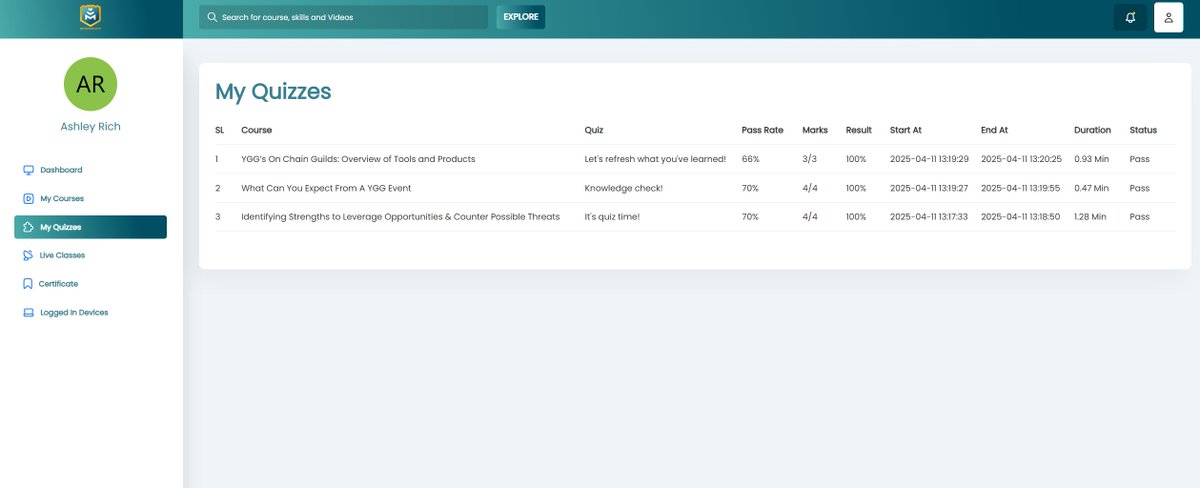Focus the course search field
This screenshot has height=488, width=1200.
point(343,17)
